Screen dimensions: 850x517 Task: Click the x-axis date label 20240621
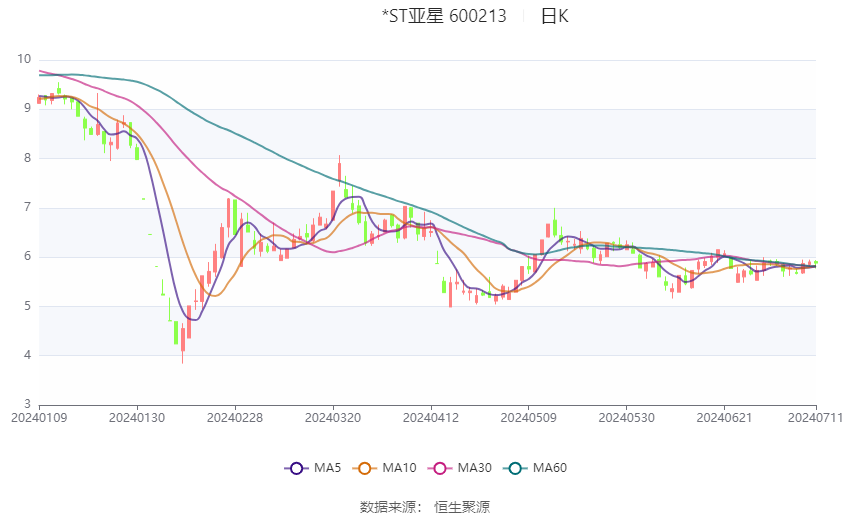(724, 418)
